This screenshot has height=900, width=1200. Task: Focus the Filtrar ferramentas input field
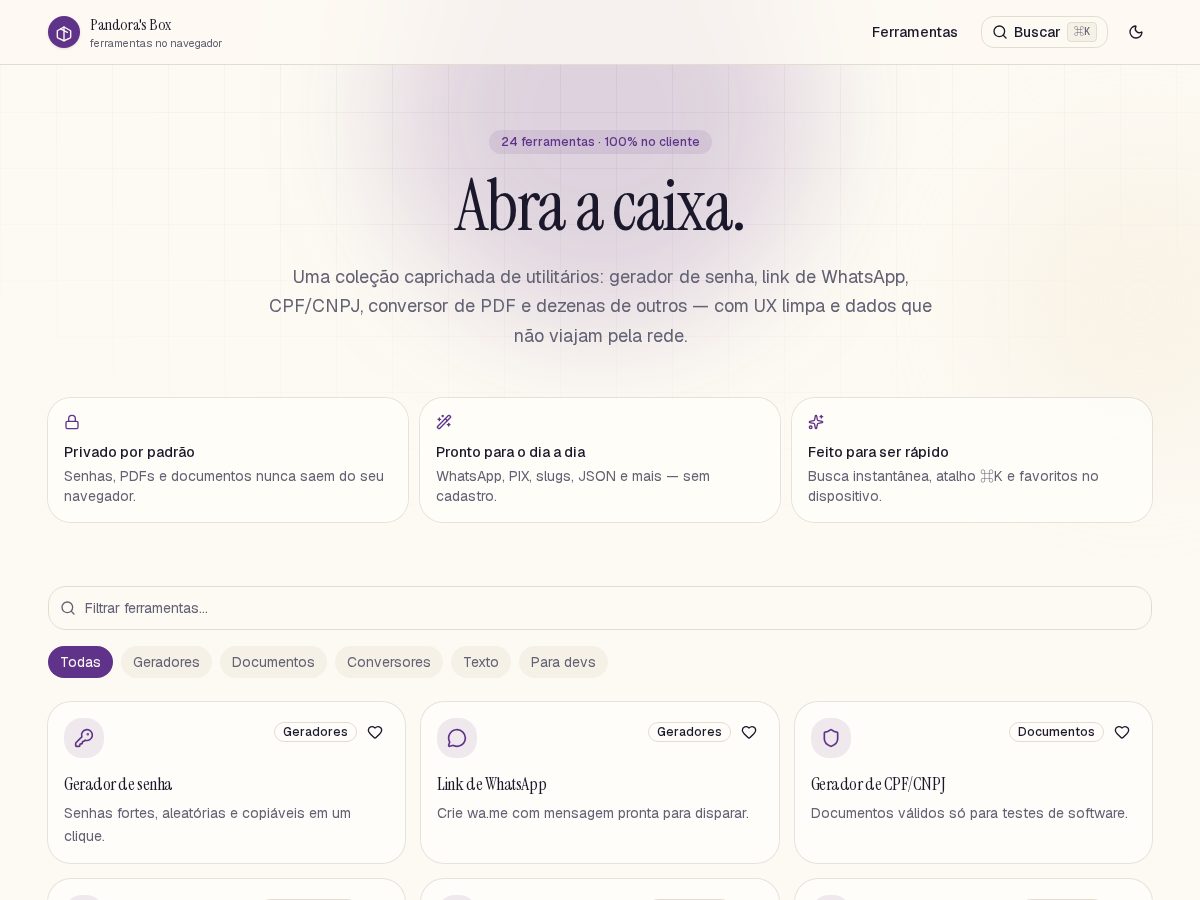[600, 608]
